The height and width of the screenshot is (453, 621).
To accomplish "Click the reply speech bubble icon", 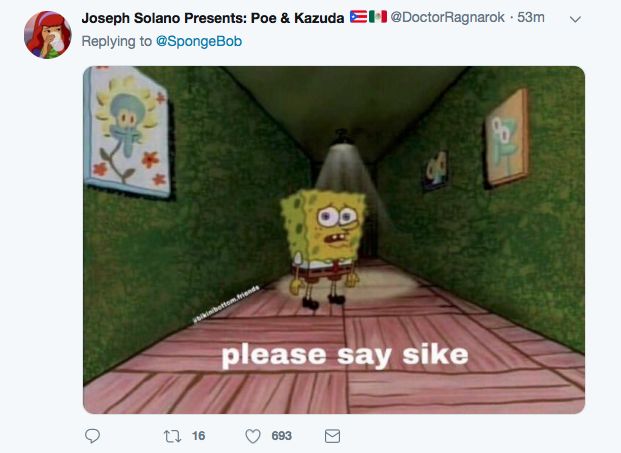I will point(92,436).
